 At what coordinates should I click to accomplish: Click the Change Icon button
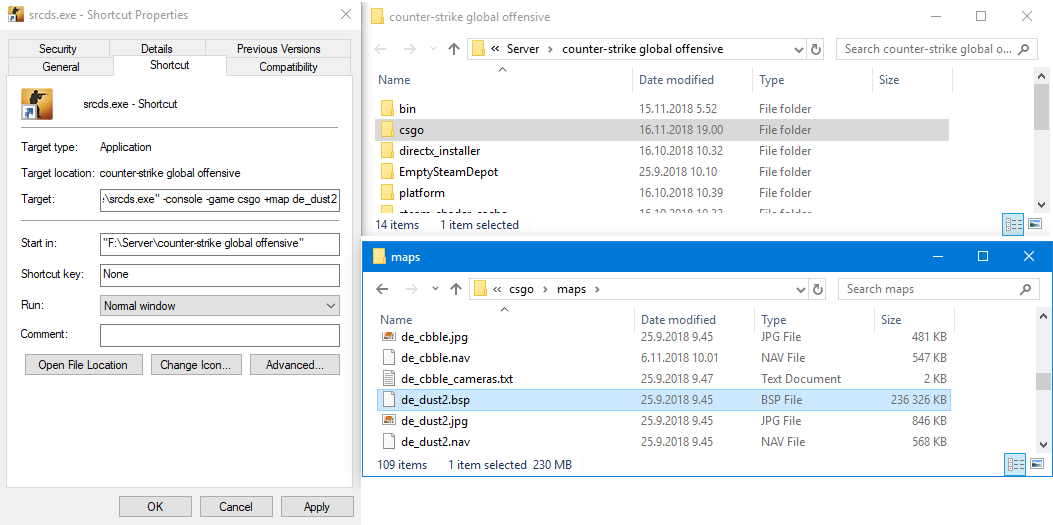tap(196, 365)
